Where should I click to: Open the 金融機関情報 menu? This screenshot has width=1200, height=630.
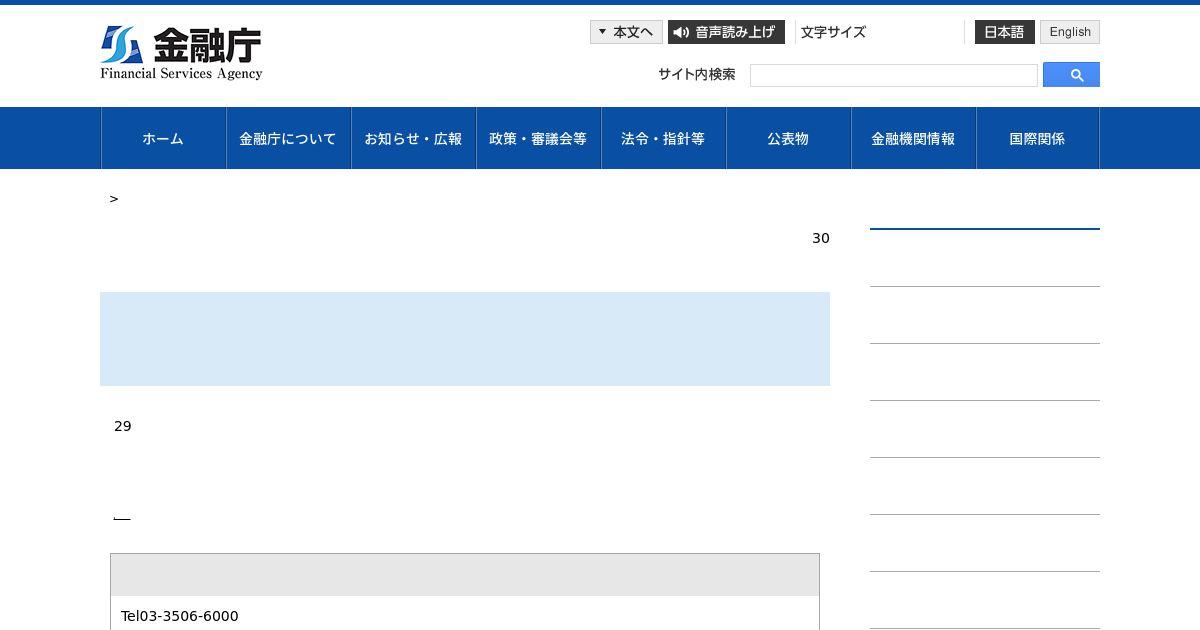913,138
